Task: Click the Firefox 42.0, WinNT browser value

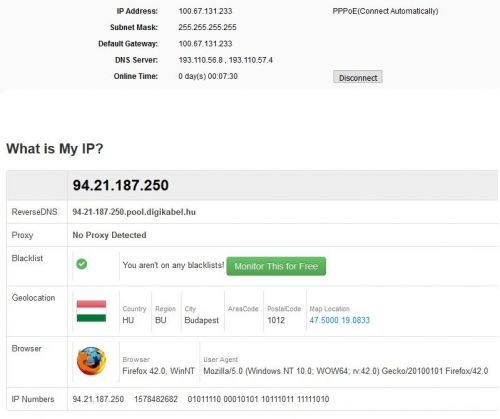Action: (158, 371)
